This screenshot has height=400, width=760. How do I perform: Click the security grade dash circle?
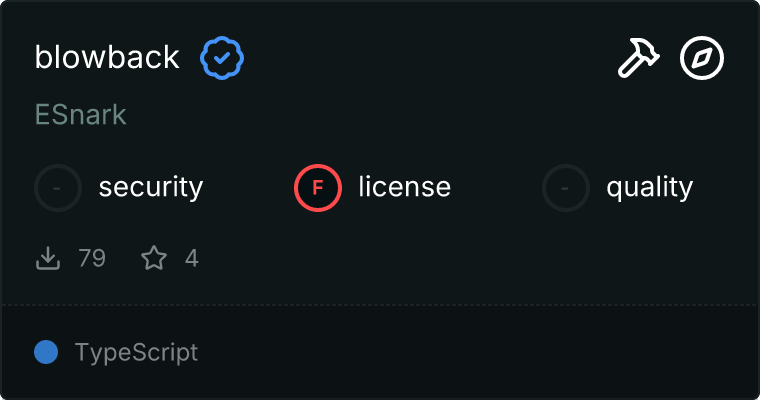(x=58, y=187)
